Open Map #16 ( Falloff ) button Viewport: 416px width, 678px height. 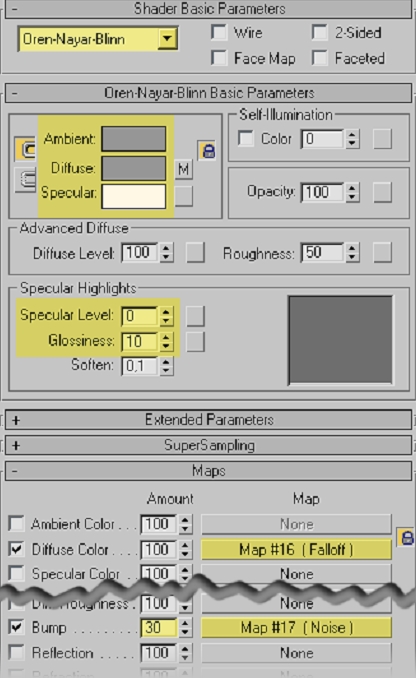297,550
